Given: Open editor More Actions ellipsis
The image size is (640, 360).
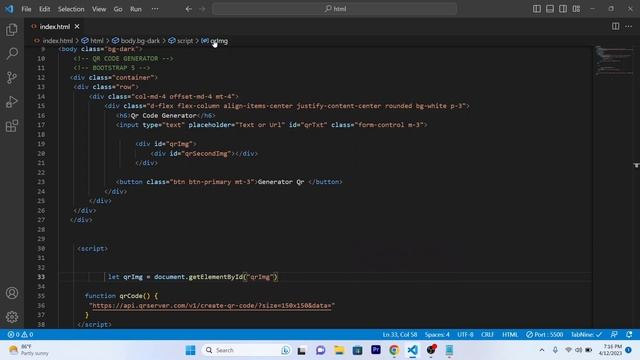Looking at the screenshot, I should [629, 26].
